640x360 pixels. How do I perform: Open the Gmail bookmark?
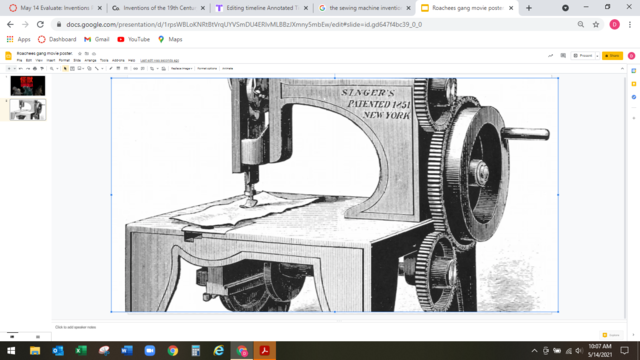(97, 39)
